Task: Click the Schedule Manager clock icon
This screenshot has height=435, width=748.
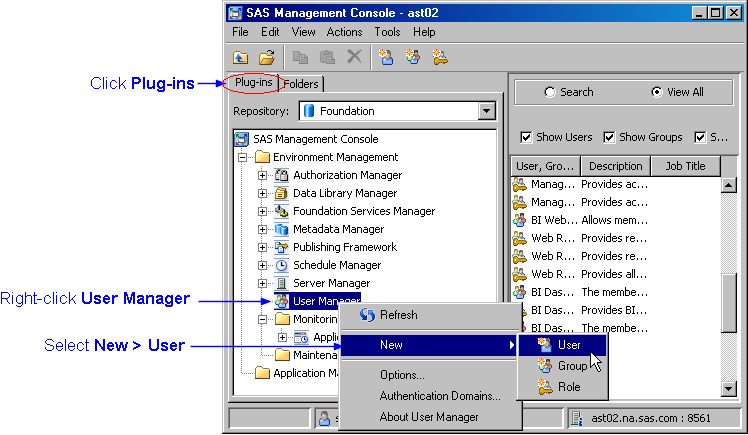Action: coord(282,266)
